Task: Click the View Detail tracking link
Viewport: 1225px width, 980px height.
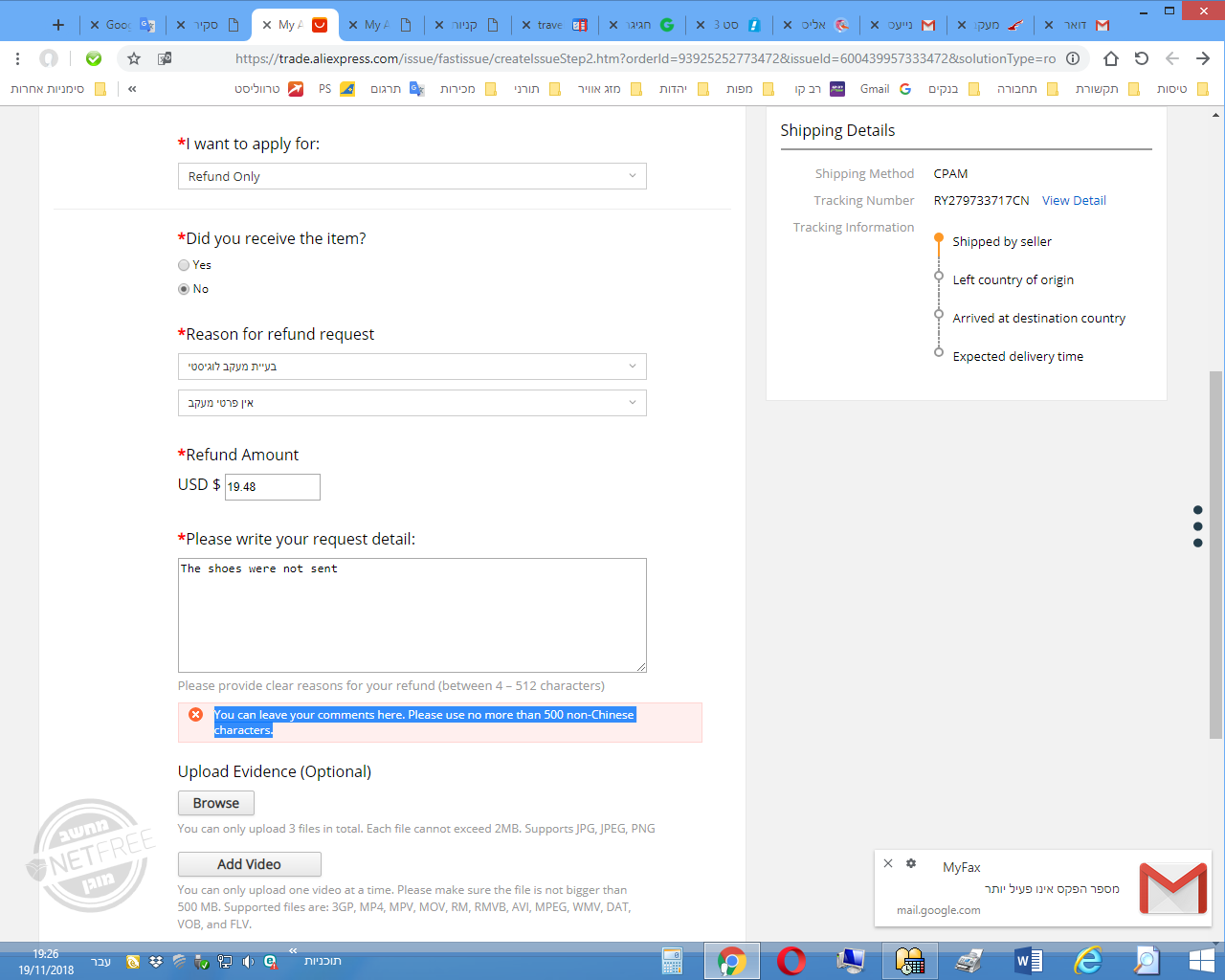Action: pos(1074,200)
